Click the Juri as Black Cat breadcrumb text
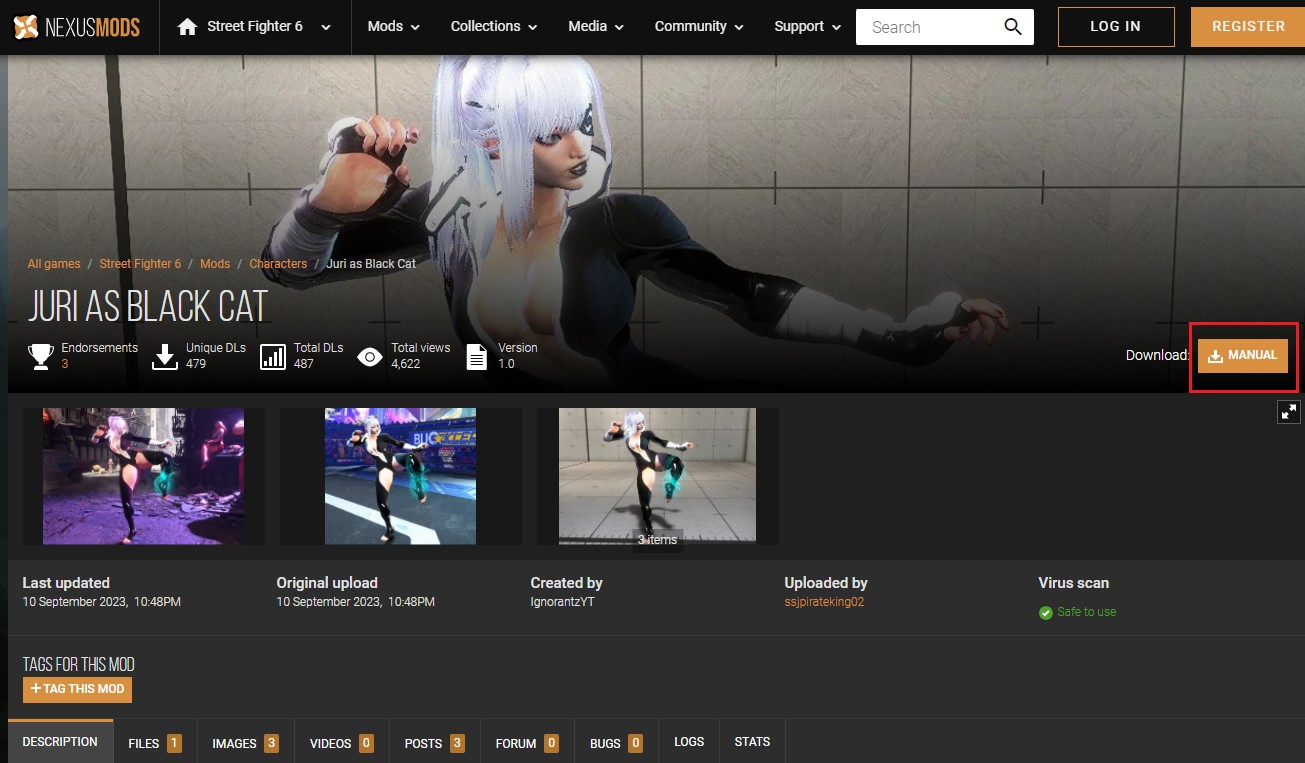The image size is (1305, 763). point(371,264)
